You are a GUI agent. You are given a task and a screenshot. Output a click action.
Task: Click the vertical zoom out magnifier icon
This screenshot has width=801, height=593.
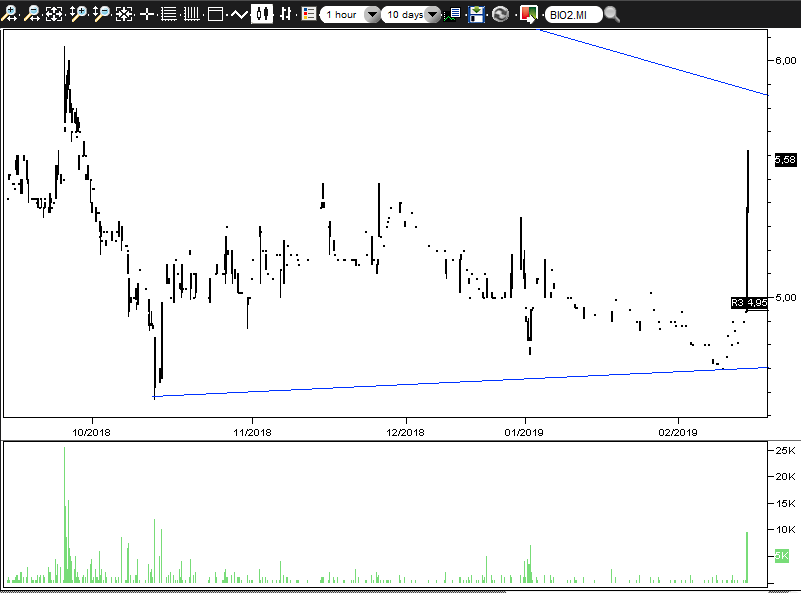(x=101, y=14)
